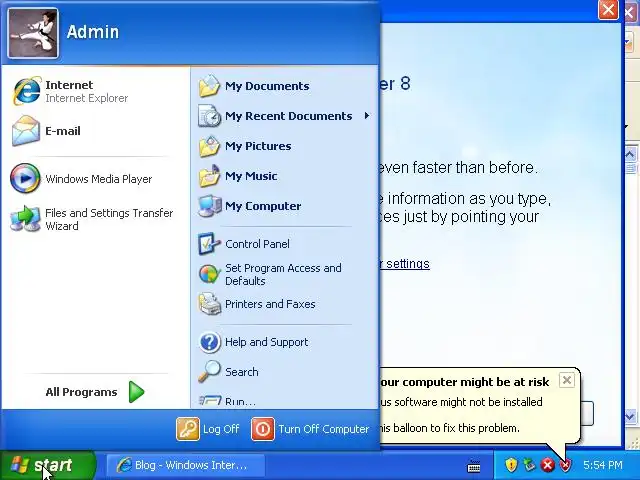Click the IE window scrollbar up arrow
Screen dimensions: 640x480
(x=629, y=155)
